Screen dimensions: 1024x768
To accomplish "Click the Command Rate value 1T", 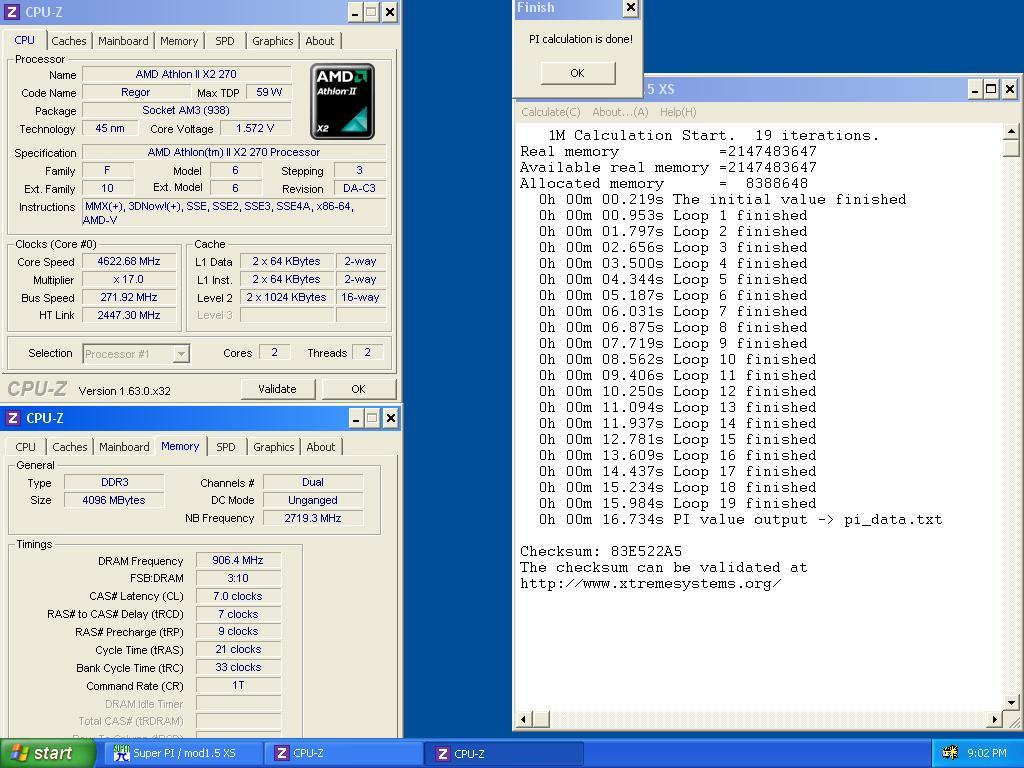I will click(238, 686).
